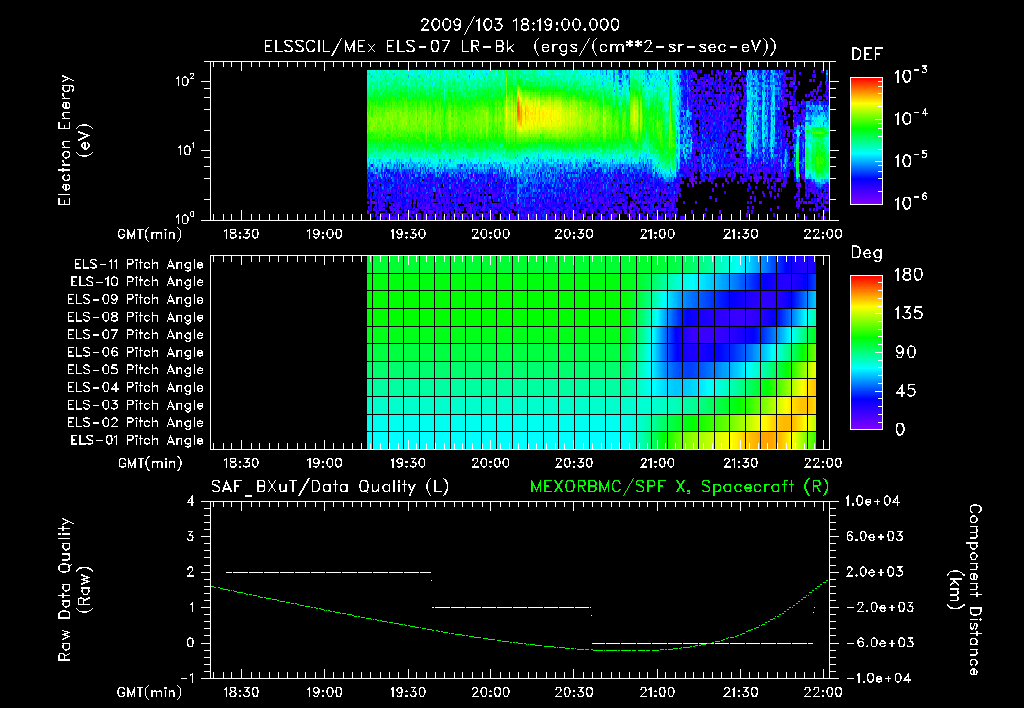Select the green "MEXORBMC/SPF X, Spacecraft (R)" label
The width and height of the screenshot is (1024, 708).
679,487
